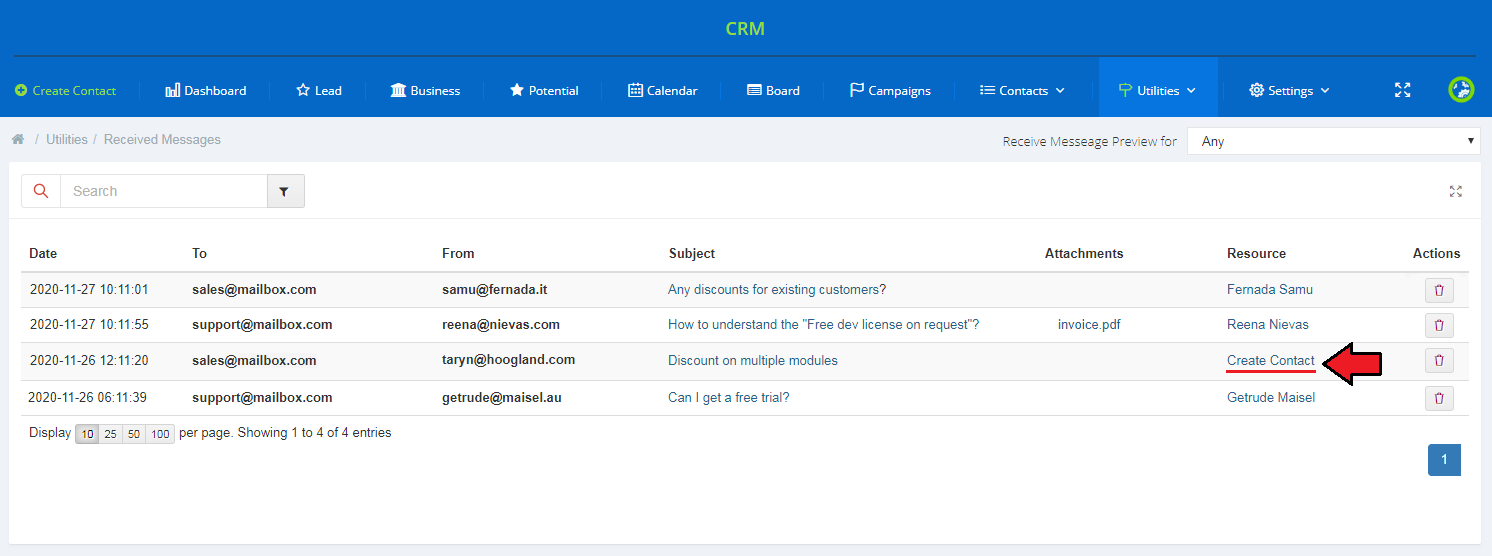Click Attachments column header
The width and height of the screenshot is (1492, 556).
1084,254
